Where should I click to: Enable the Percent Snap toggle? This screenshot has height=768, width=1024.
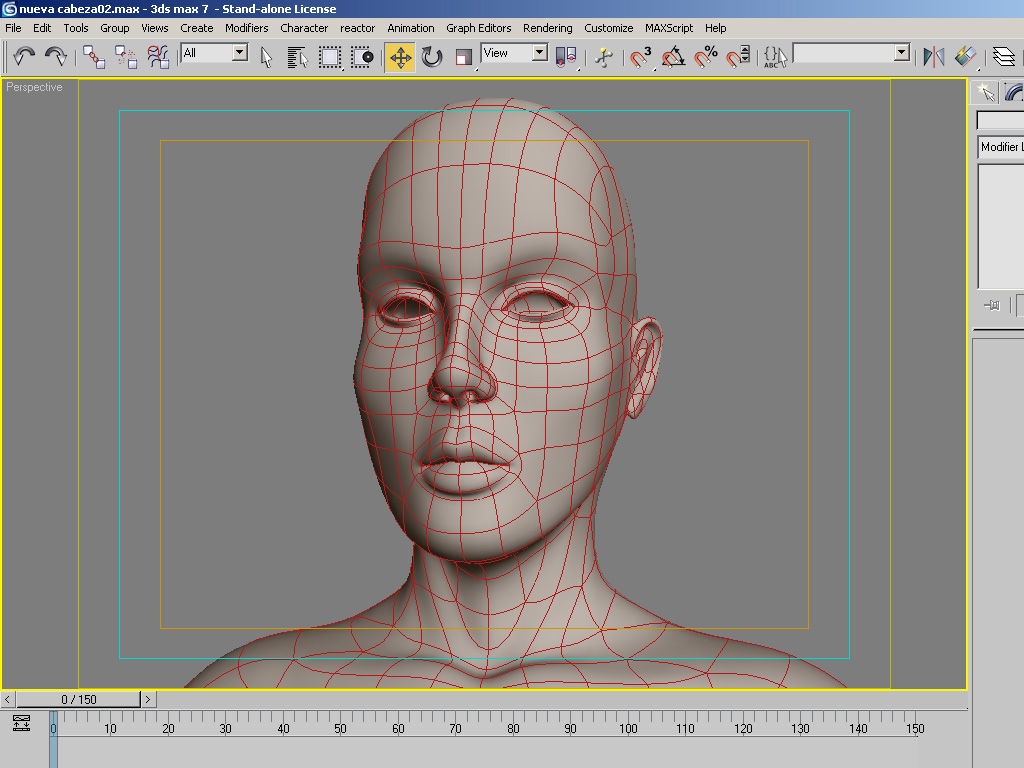point(706,57)
